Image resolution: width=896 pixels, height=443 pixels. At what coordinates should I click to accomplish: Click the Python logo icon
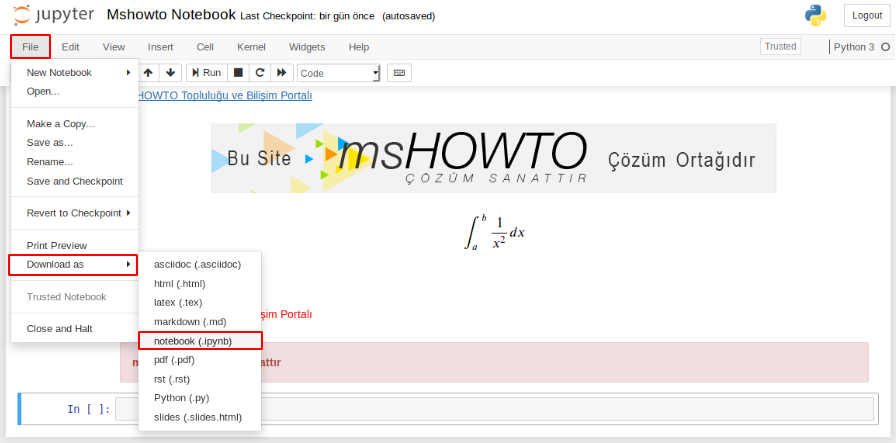[815, 15]
